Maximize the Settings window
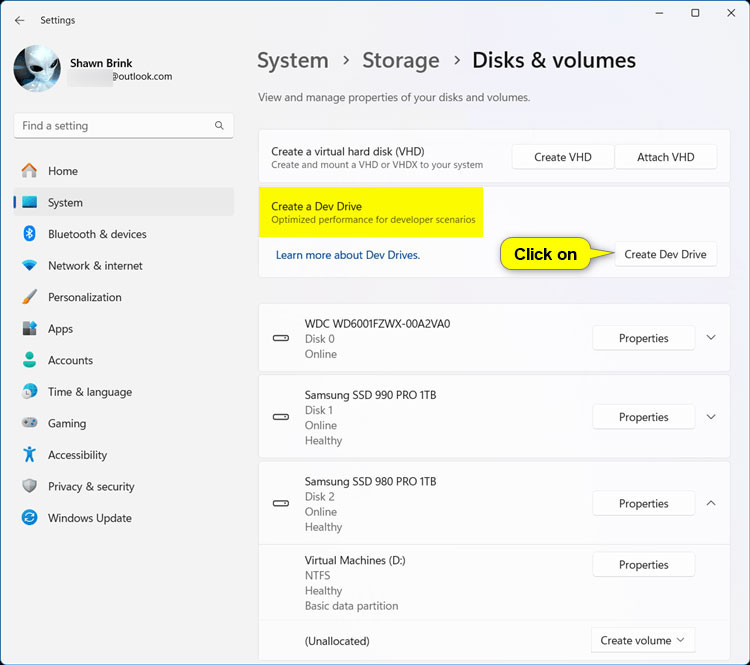Viewport: 750px width, 665px height. point(695,13)
